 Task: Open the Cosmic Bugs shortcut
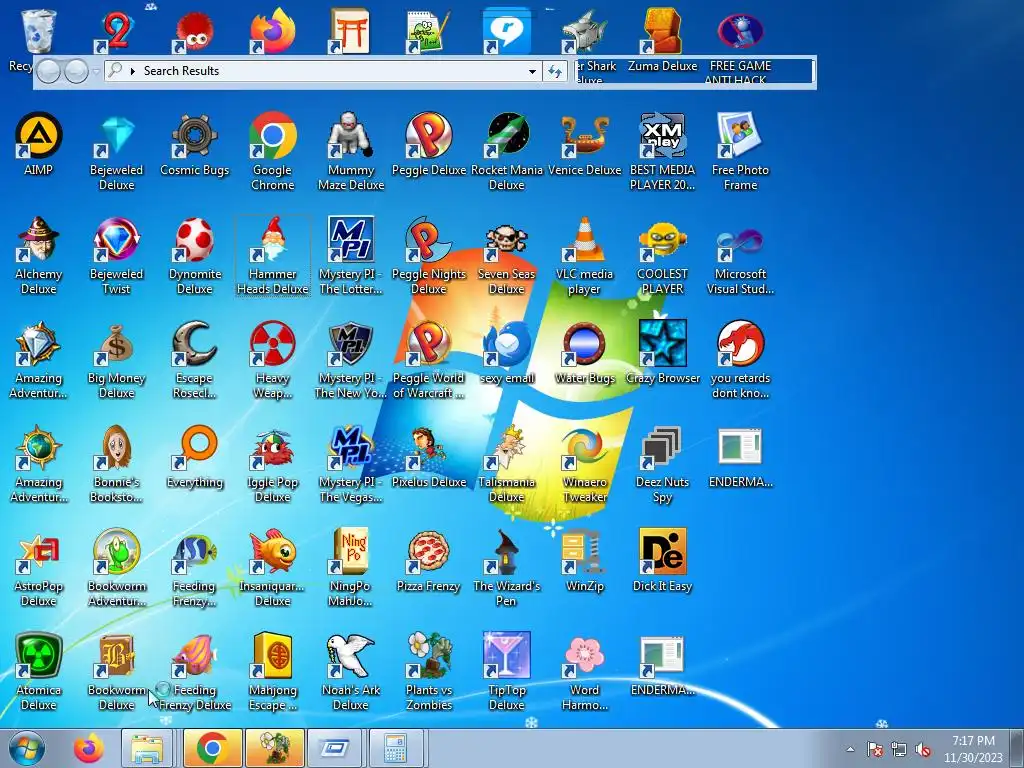tap(195, 145)
